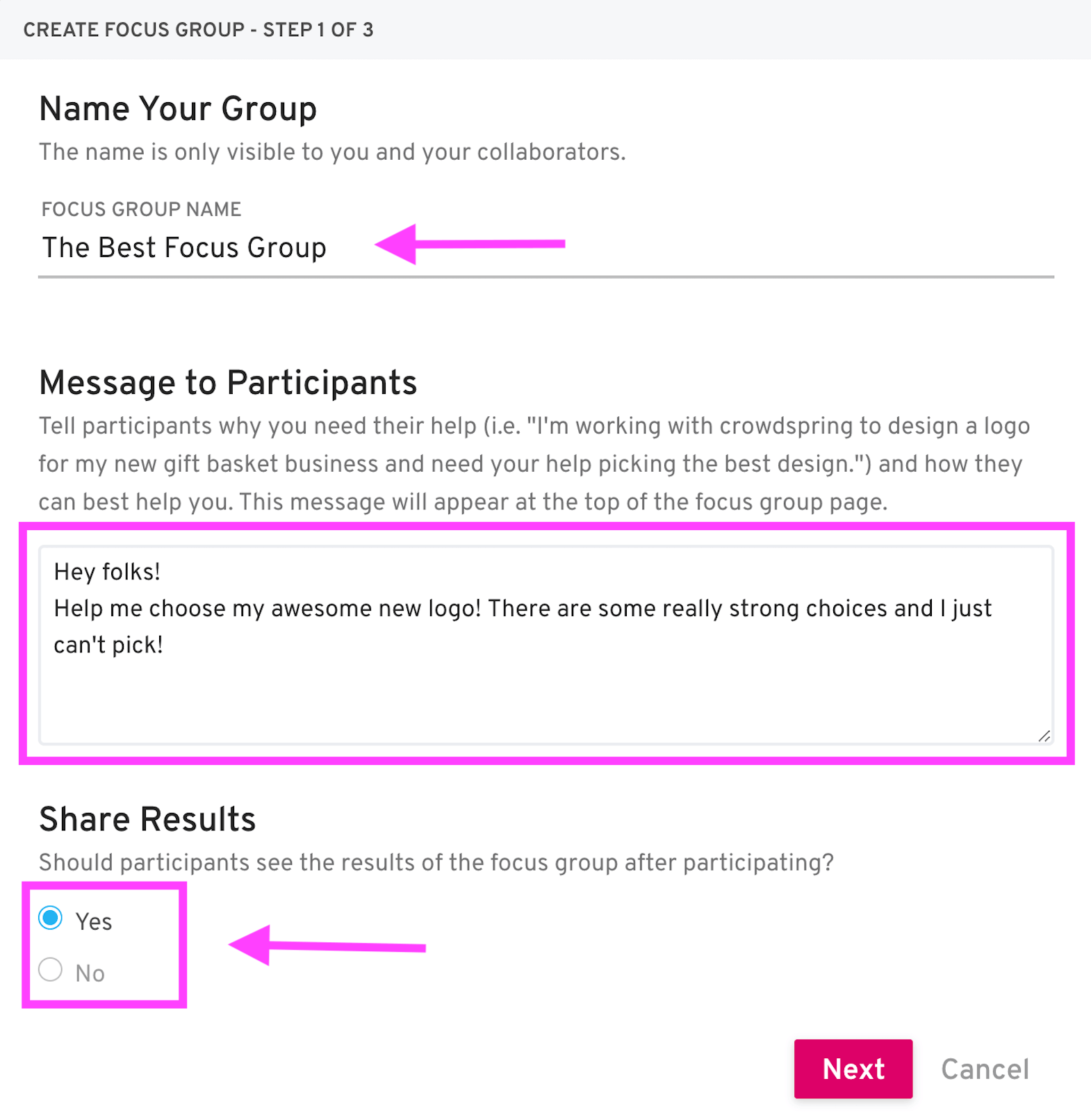Click the 'Message to Participants' heading

pyautogui.click(x=228, y=382)
